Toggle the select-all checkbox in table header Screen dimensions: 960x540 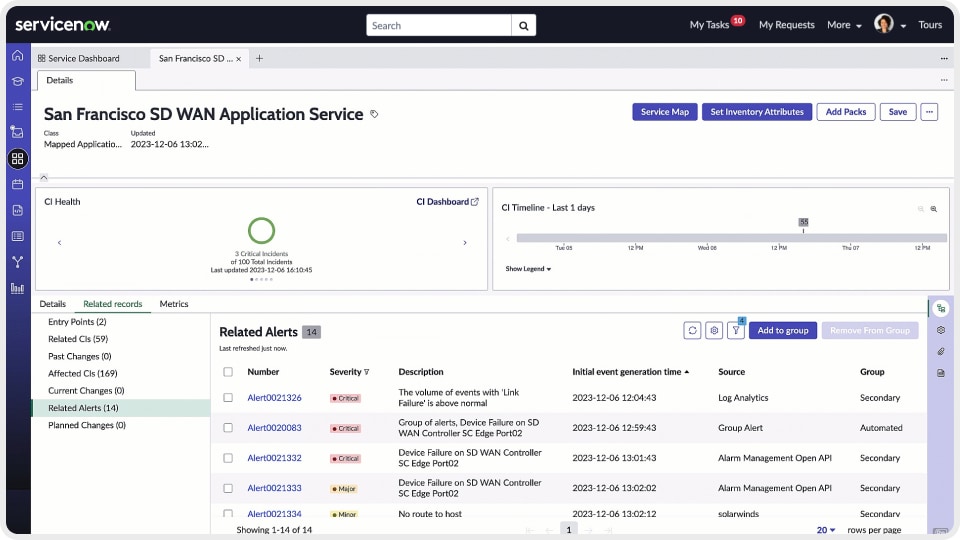pyautogui.click(x=228, y=372)
